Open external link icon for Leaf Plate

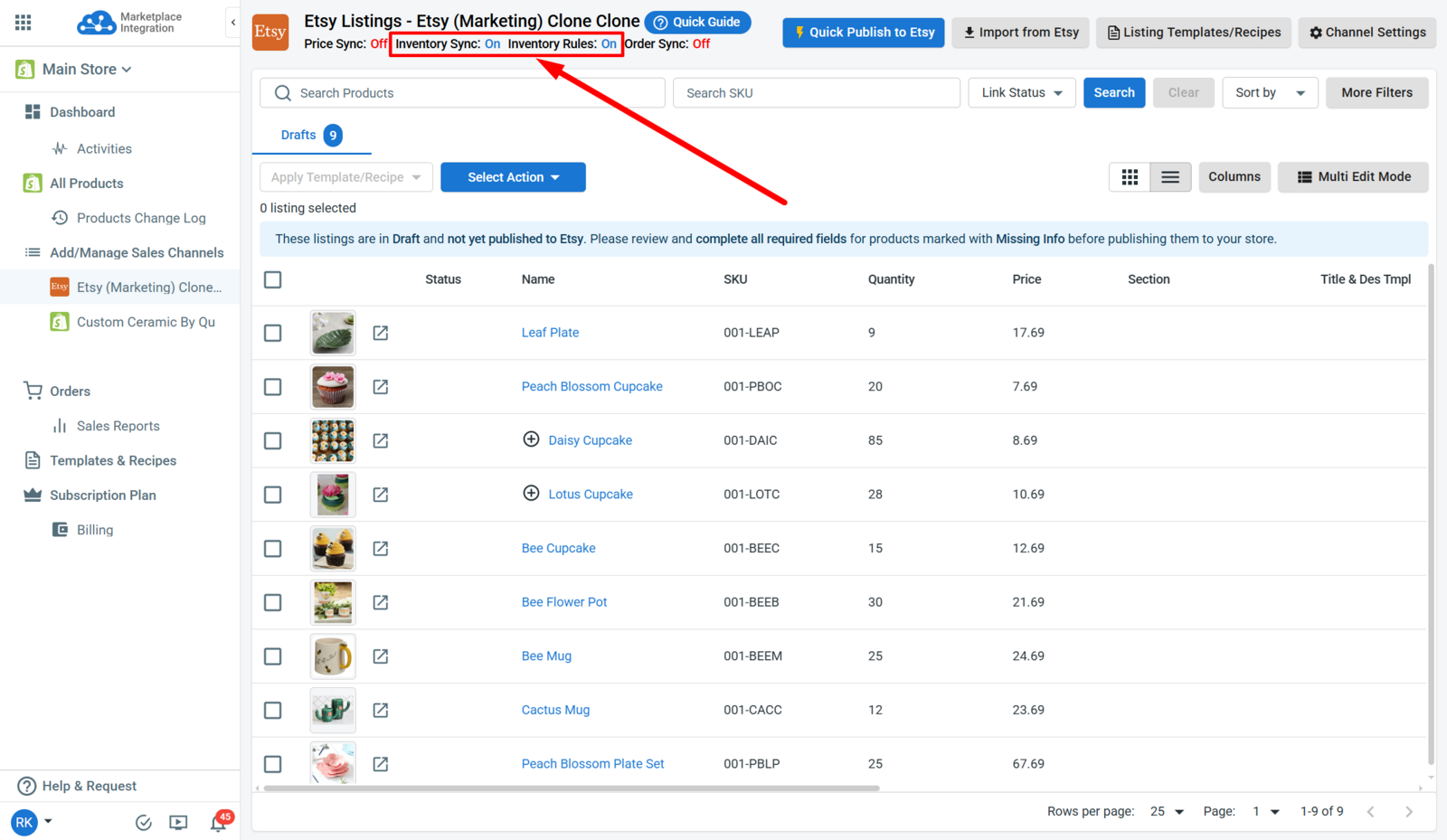click(381, 333)
